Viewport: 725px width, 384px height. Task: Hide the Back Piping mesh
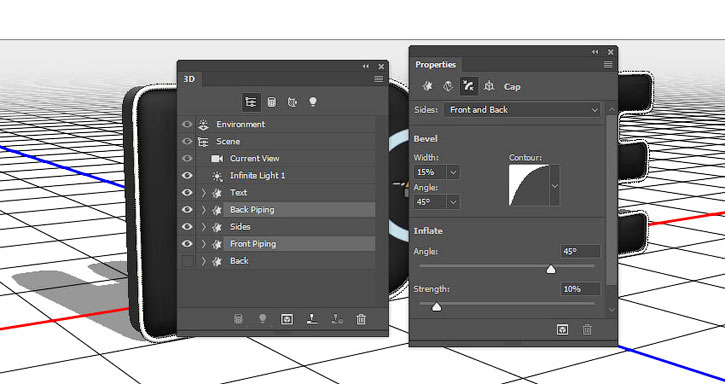click(187, 210)
